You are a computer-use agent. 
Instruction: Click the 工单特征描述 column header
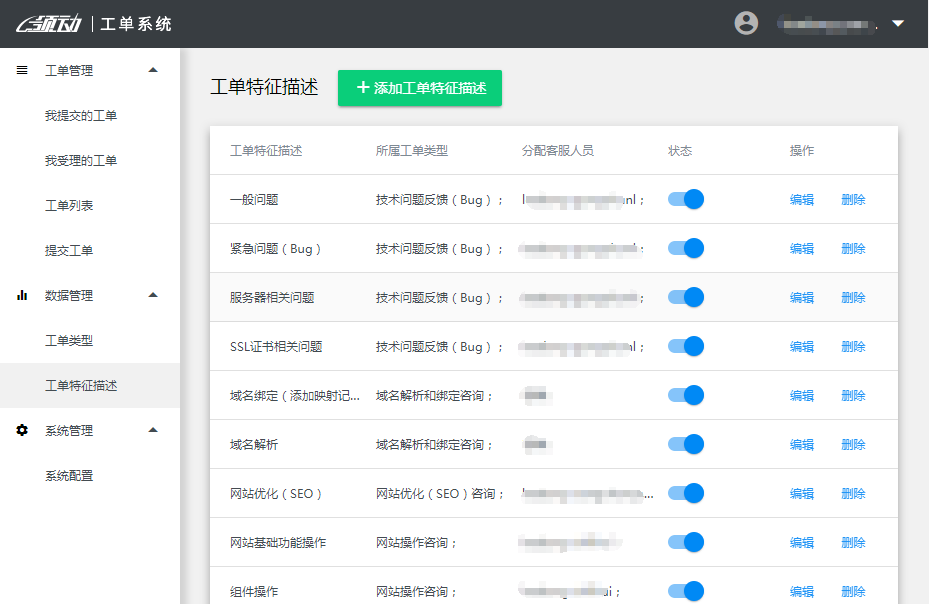pos(266,151)
